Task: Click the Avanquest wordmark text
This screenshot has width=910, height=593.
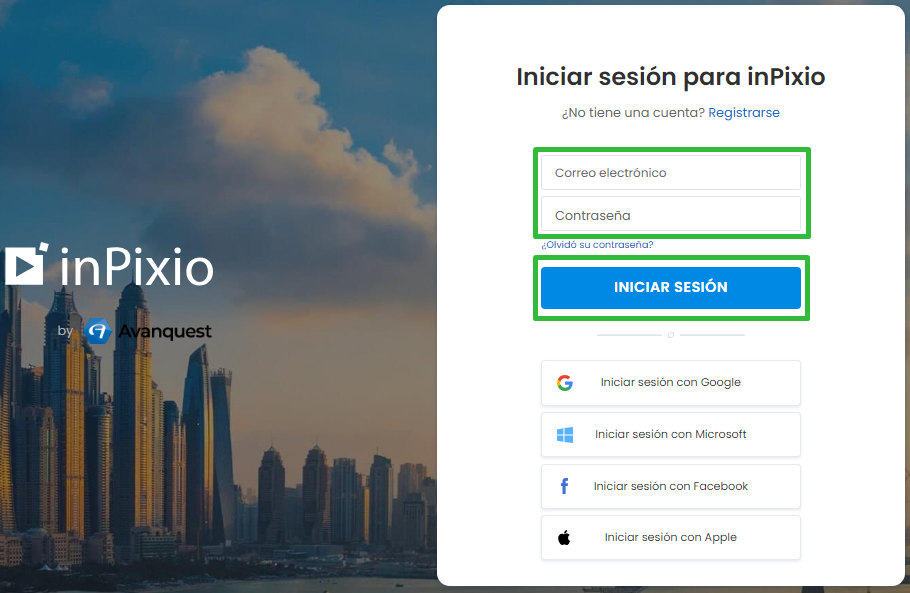Action: [x=165, y=331]
